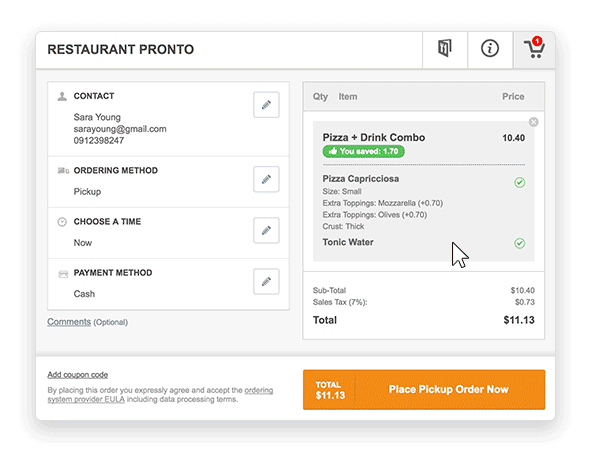Select the Cash payment method row
The width and height of the screenshot is (591, 463).
click(168, 284)
